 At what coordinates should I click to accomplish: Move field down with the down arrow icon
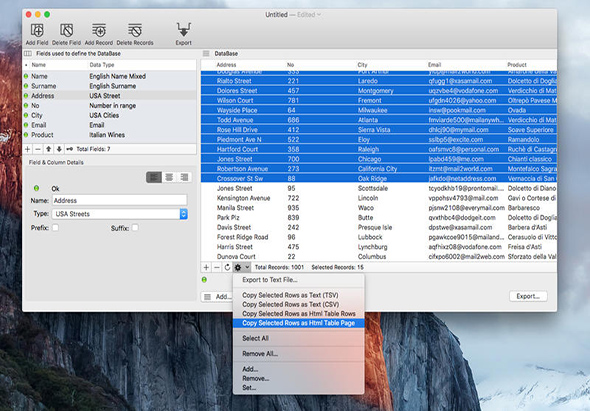coord(59,149)
